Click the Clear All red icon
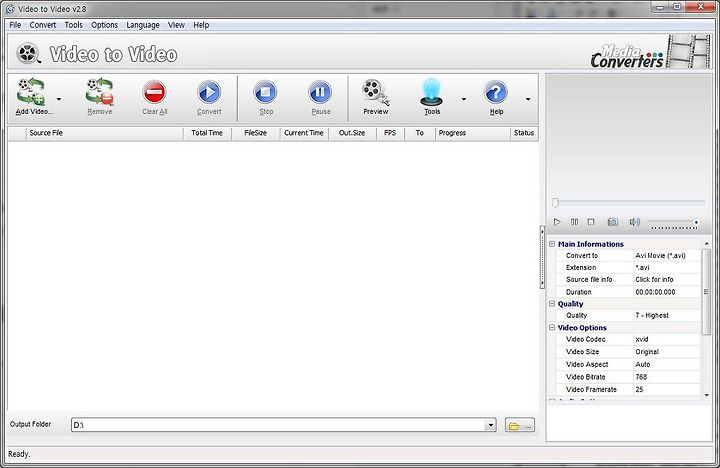The image size is (720, 468). click(154, 92)
